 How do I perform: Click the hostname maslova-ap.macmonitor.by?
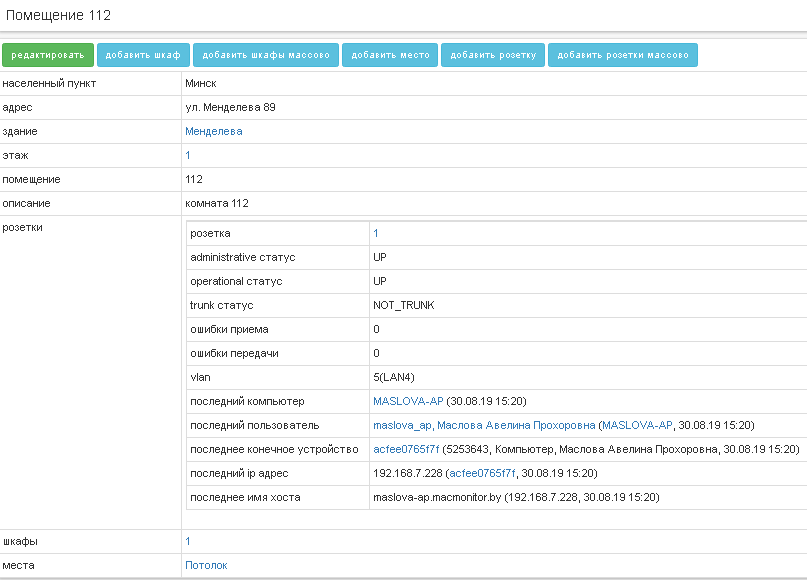(435, 497)
